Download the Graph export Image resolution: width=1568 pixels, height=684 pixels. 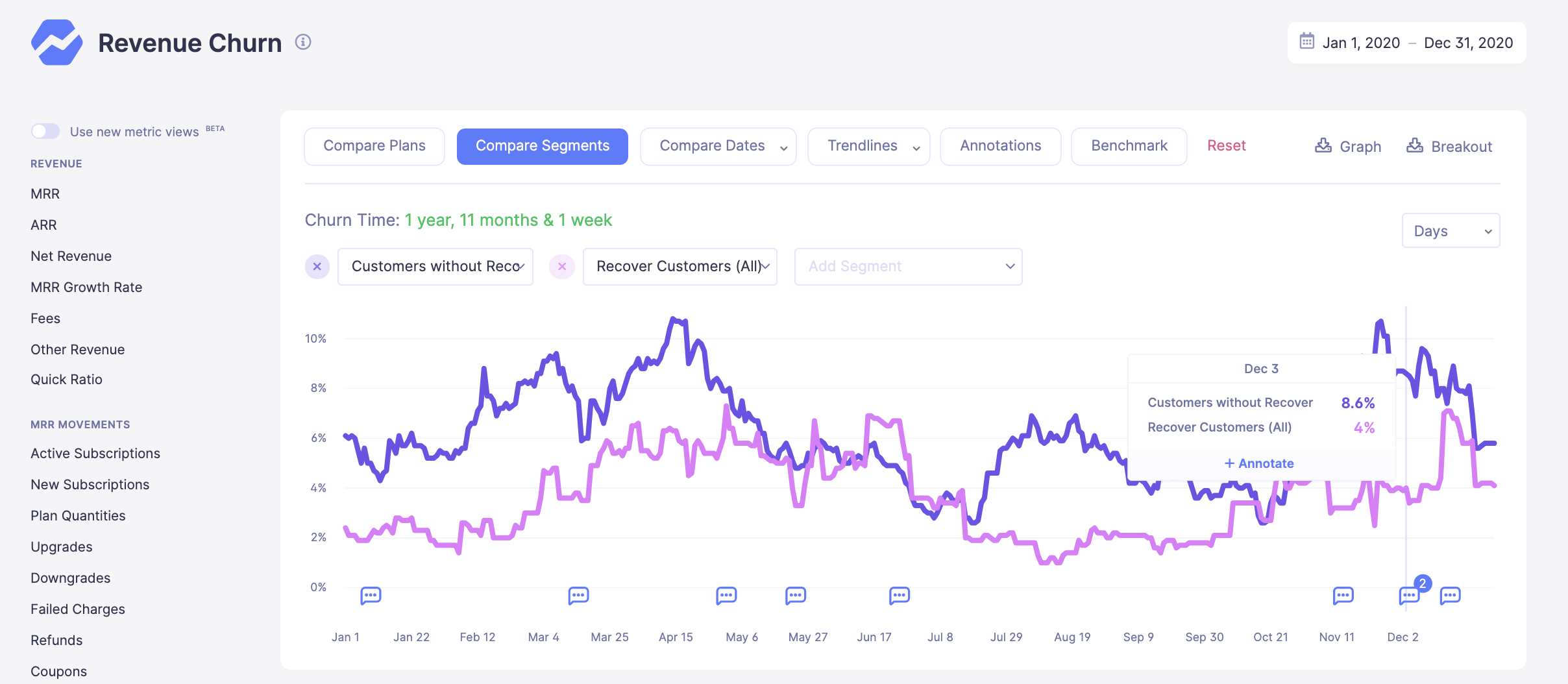[x=1348, y=146]
